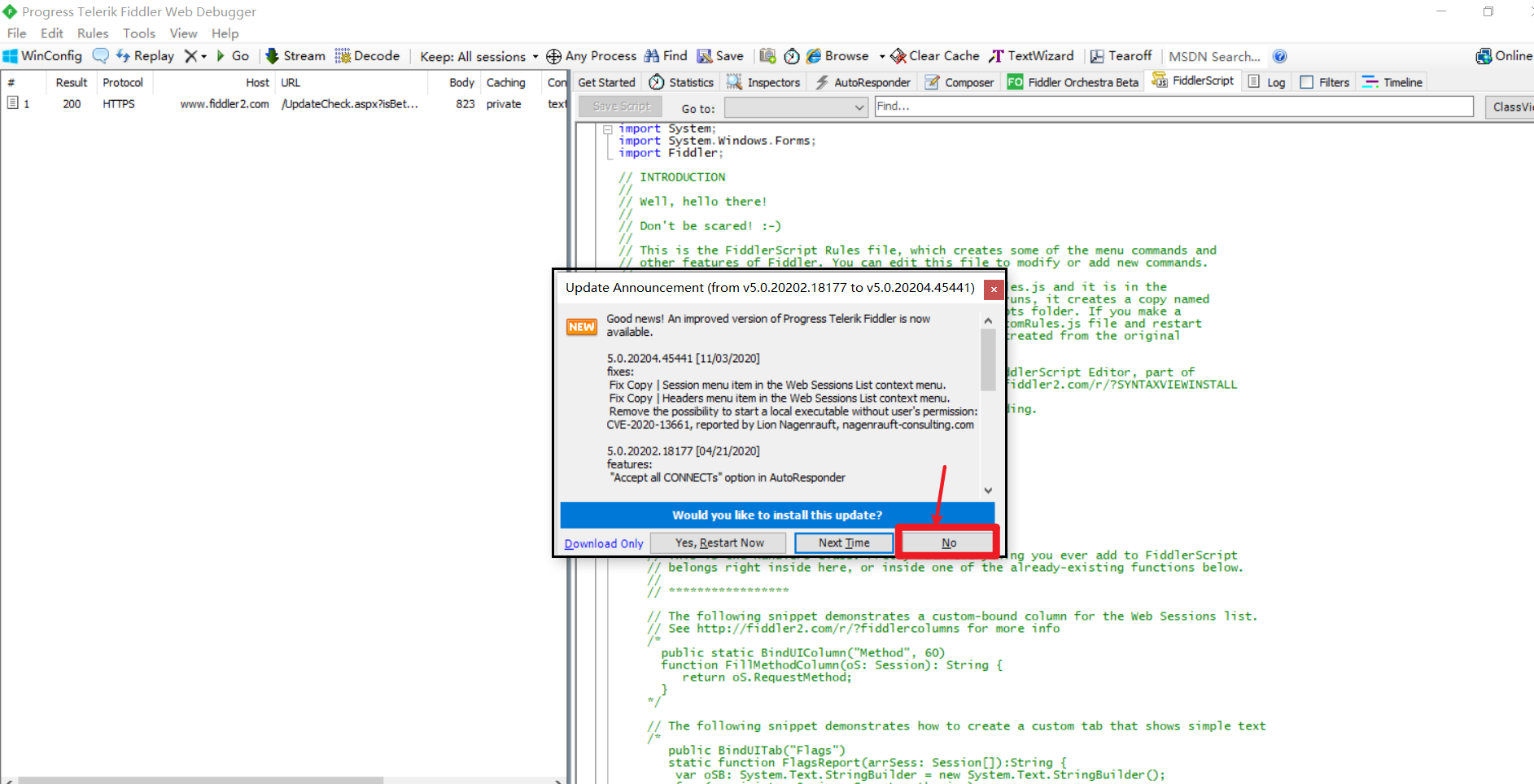
Task: Click the Caching column header
Action: click(x=511, y=82)
